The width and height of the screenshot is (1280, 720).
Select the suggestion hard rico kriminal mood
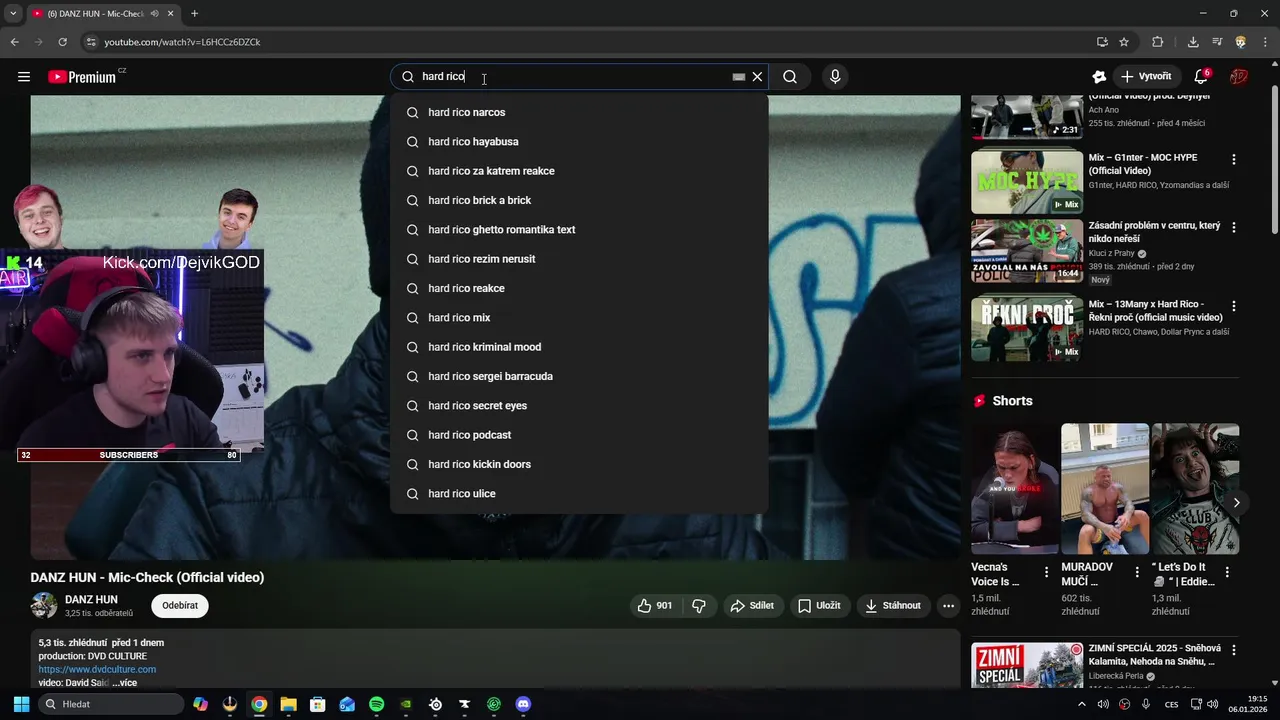[580, 347]
